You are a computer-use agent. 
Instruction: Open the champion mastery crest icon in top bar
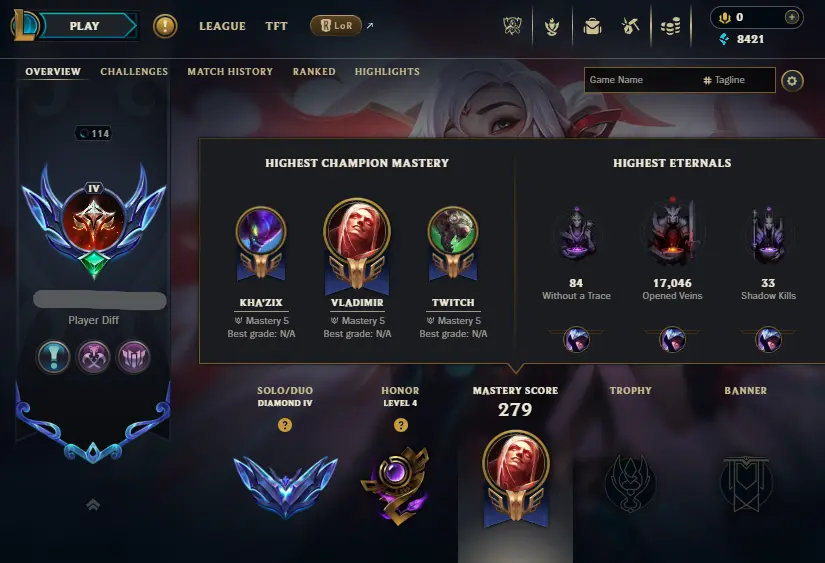pyautogui.click(x=551, y=26)
